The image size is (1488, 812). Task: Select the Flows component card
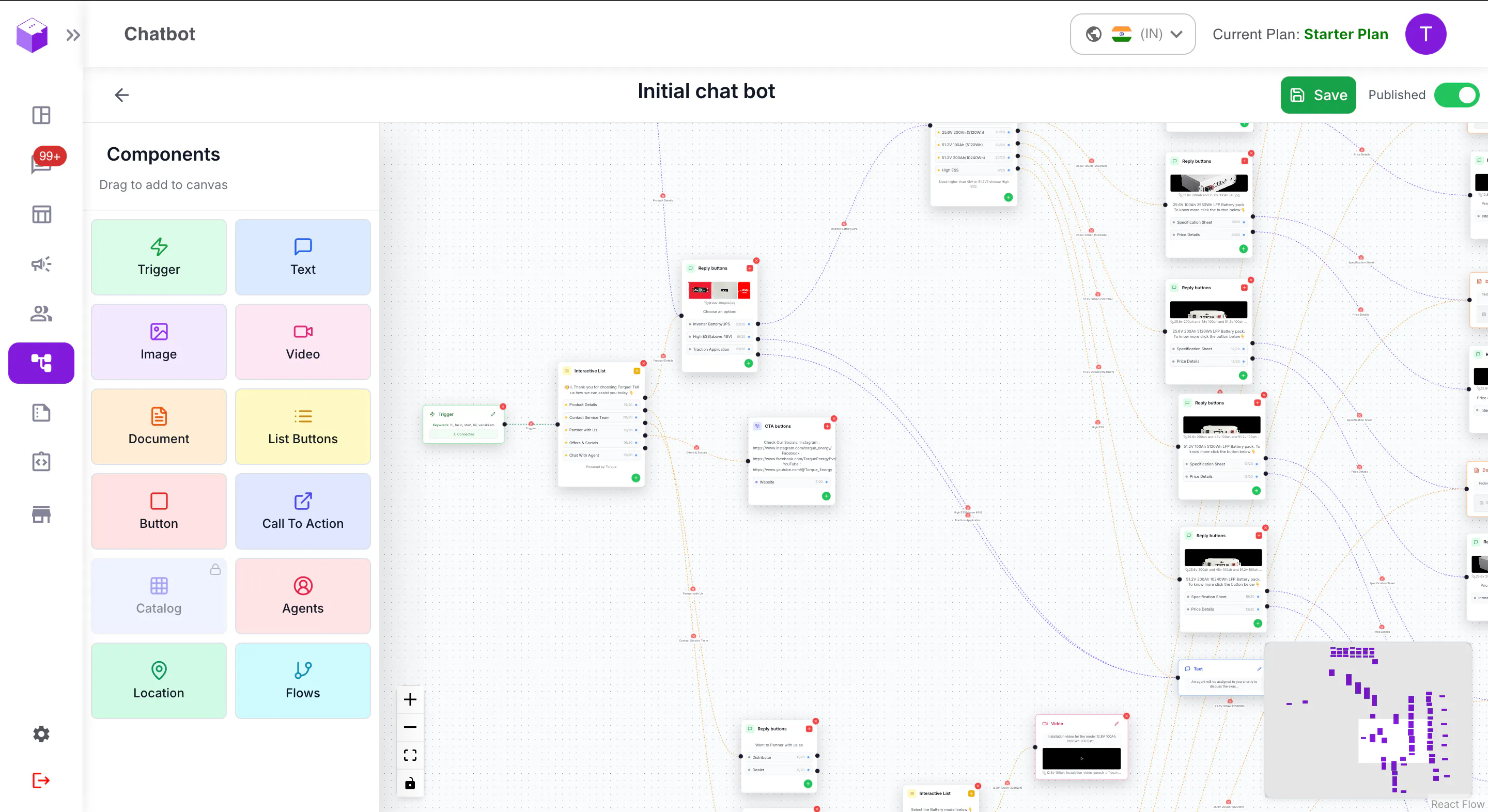[x=303, y=681]
